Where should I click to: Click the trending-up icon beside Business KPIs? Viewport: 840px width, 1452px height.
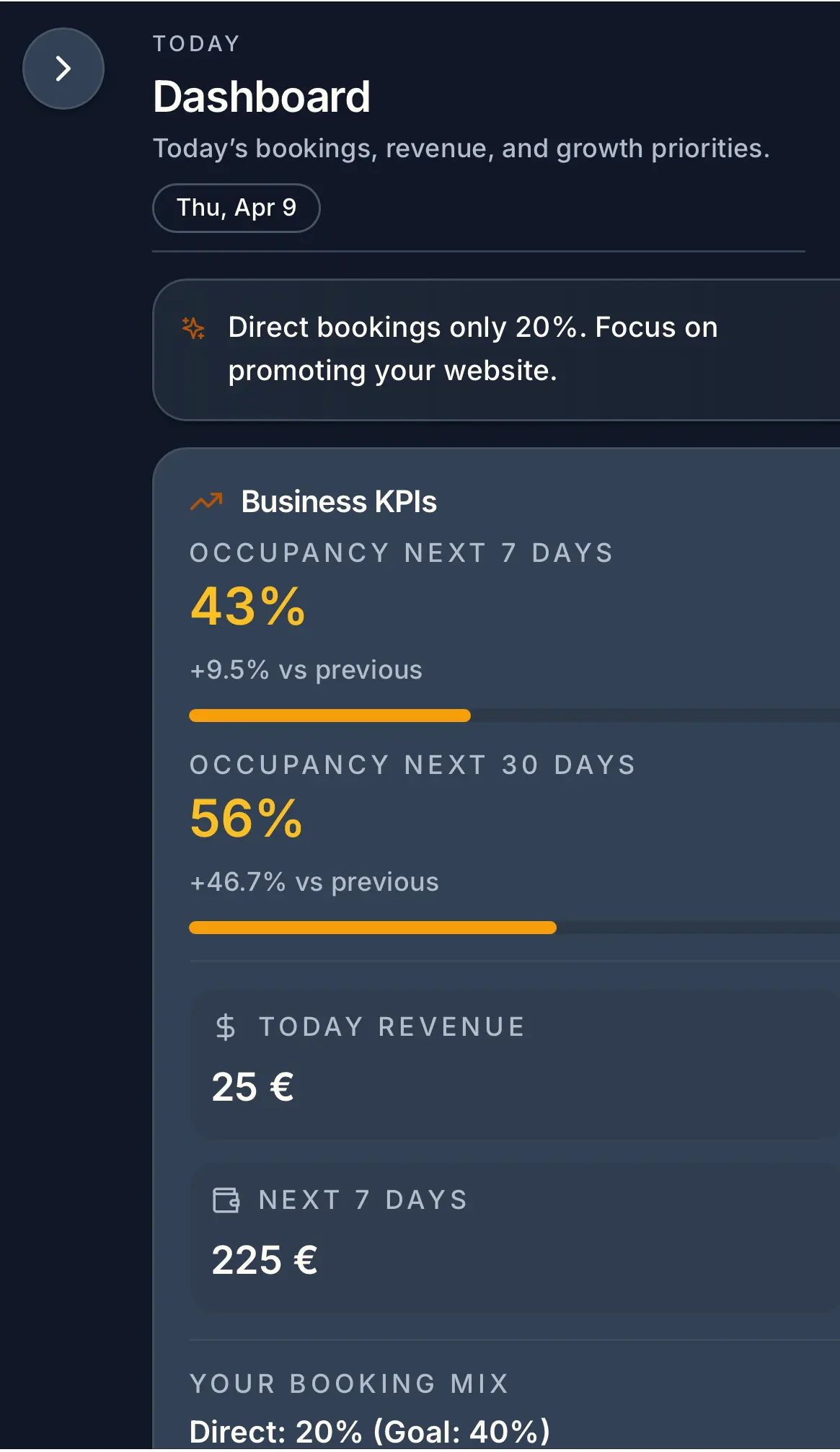click(x=207, y=501)
